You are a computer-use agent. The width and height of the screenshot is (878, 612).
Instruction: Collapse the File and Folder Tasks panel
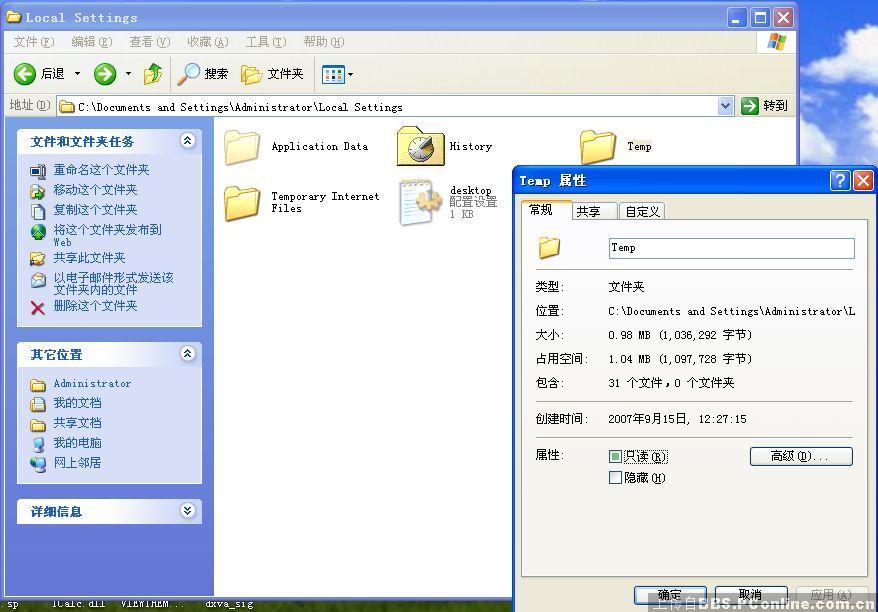[x=187, y=141]
